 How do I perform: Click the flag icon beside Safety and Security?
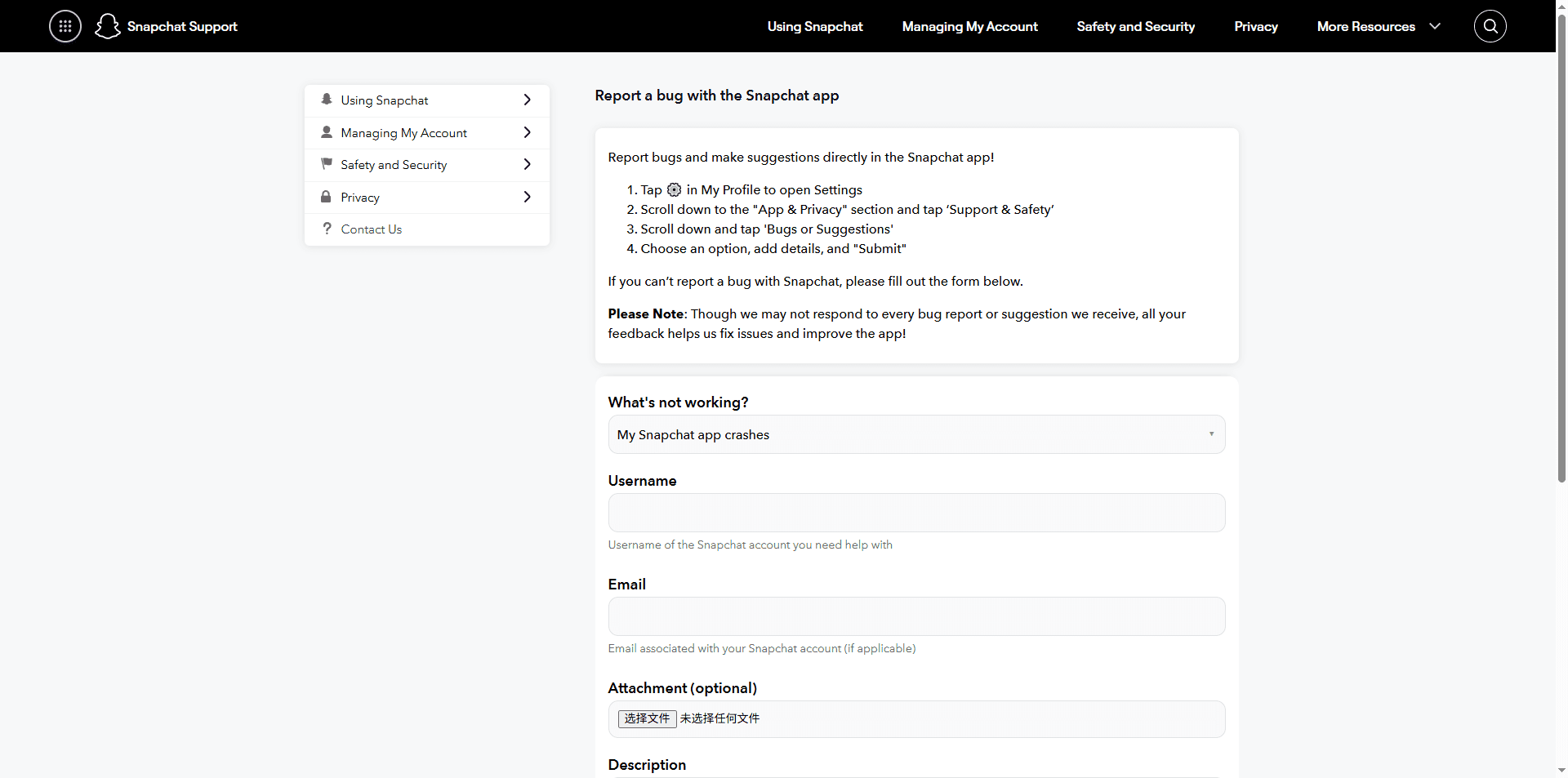tap(327, 164)
